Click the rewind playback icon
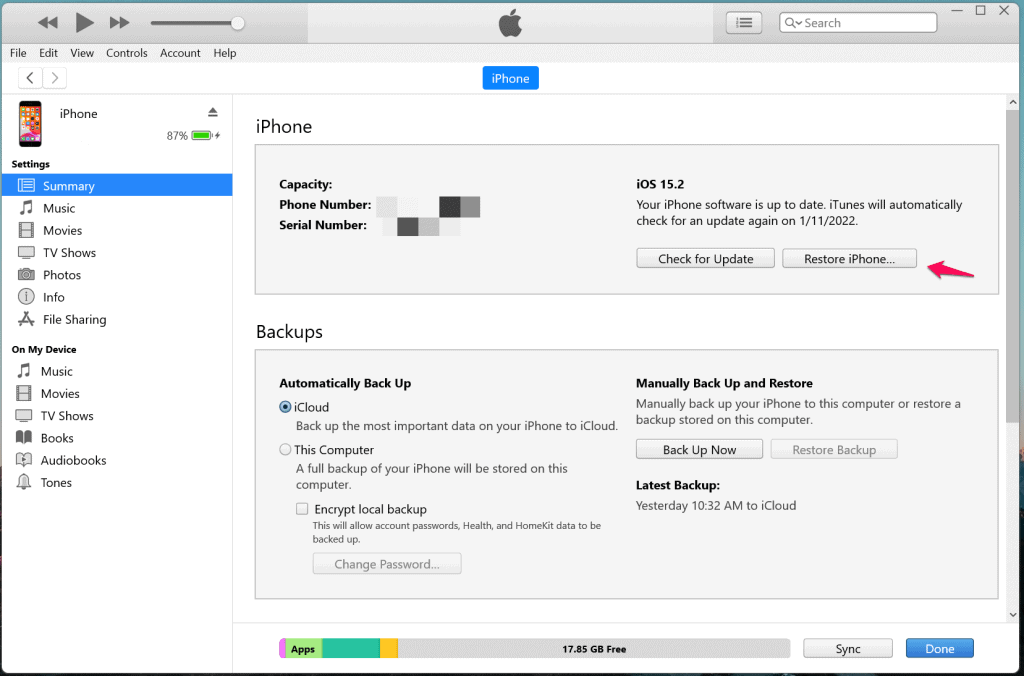The width and height of the screenshot is (1024, 676). click(x=48, y=23)
